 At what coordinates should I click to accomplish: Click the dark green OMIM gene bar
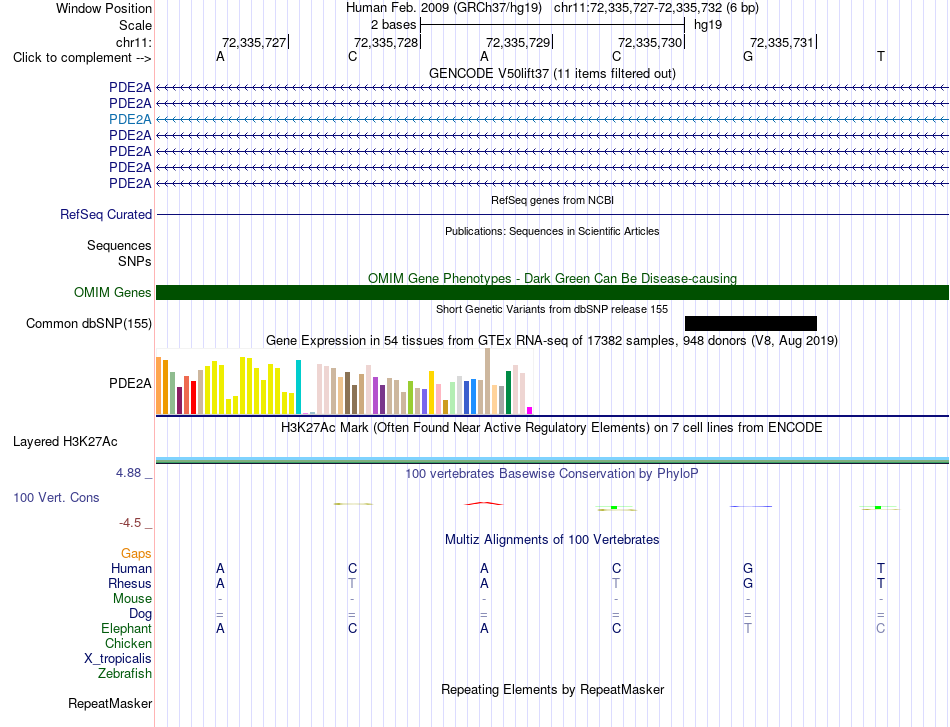coord(552,293)
